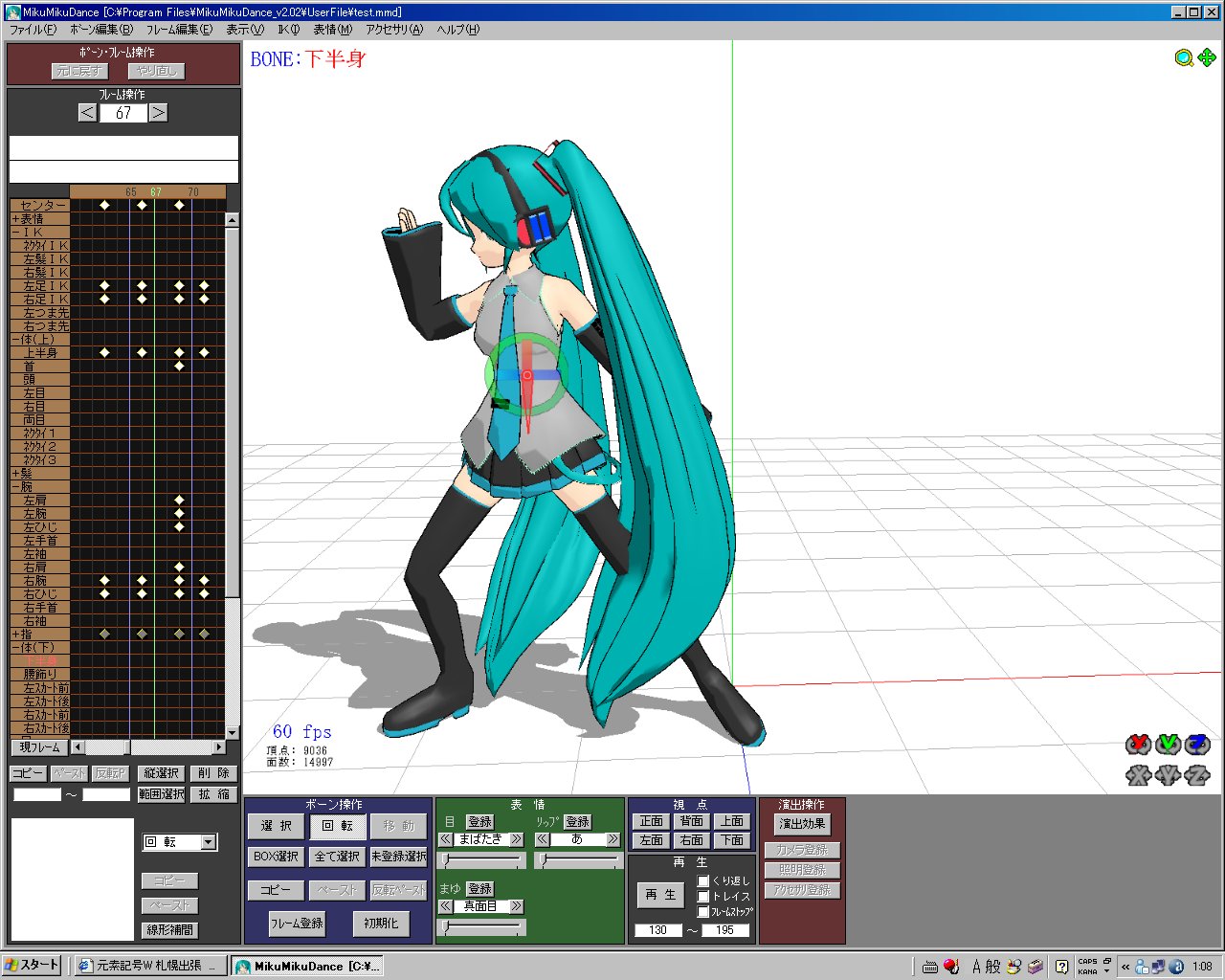Select the センター bone row

pyautogui.click(x=40, y=206)
